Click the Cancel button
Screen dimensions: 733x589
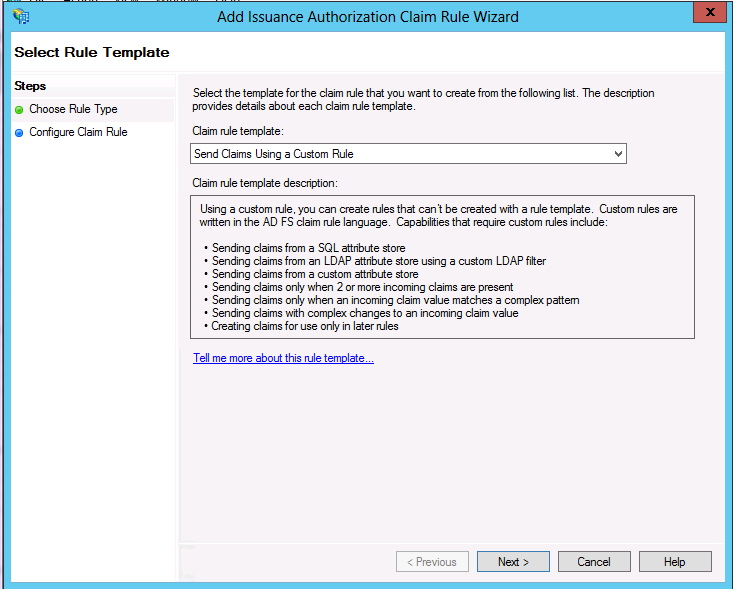594,561
